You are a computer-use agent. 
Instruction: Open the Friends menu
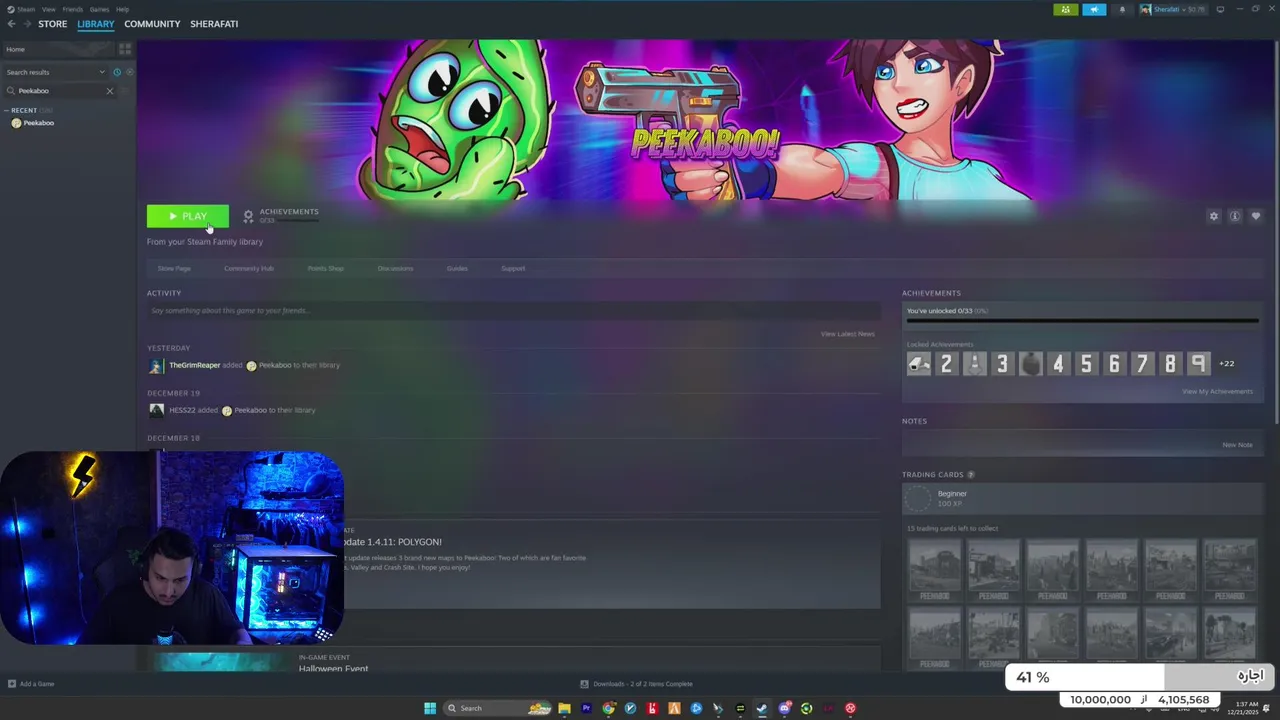click(73, 9)
